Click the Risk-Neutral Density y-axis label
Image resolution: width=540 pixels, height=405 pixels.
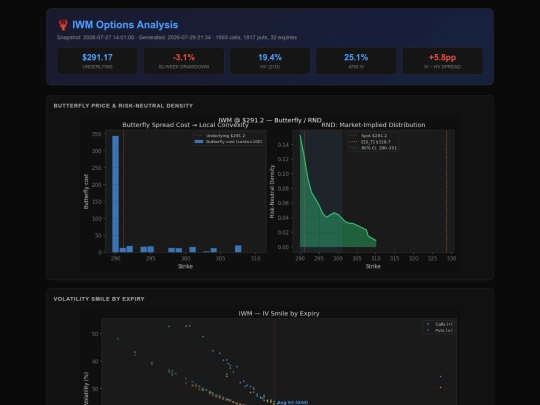(x=272, y=191)
